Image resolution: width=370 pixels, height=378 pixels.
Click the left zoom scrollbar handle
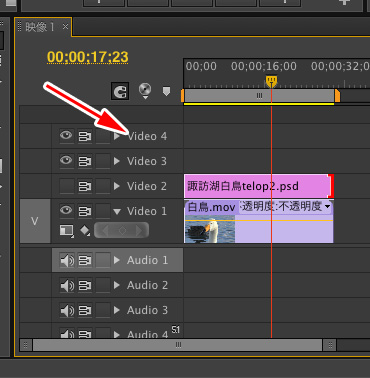tap(26, 345)
